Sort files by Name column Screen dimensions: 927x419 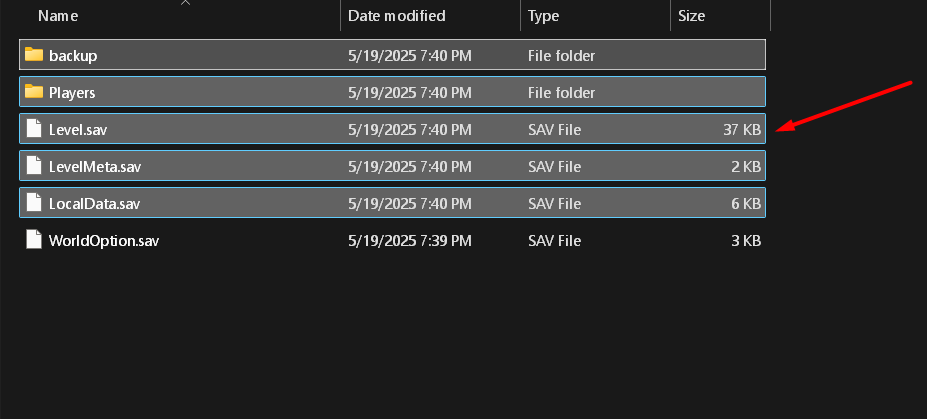click(58, 16)
